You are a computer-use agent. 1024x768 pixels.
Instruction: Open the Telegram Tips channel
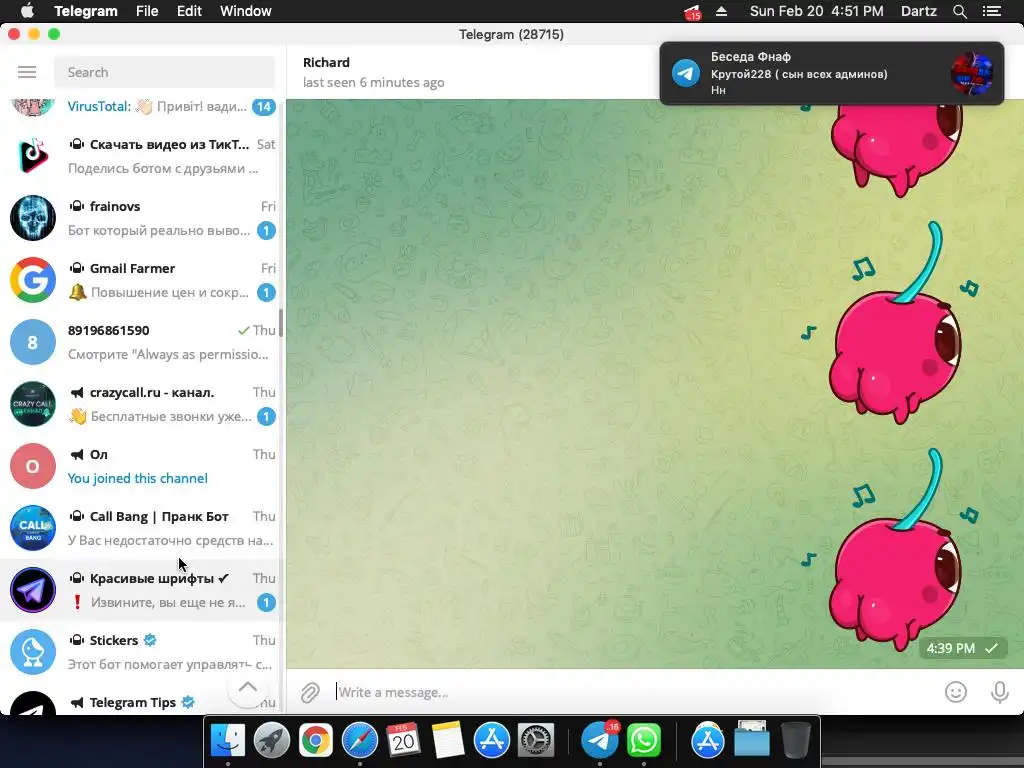(140, 703)
